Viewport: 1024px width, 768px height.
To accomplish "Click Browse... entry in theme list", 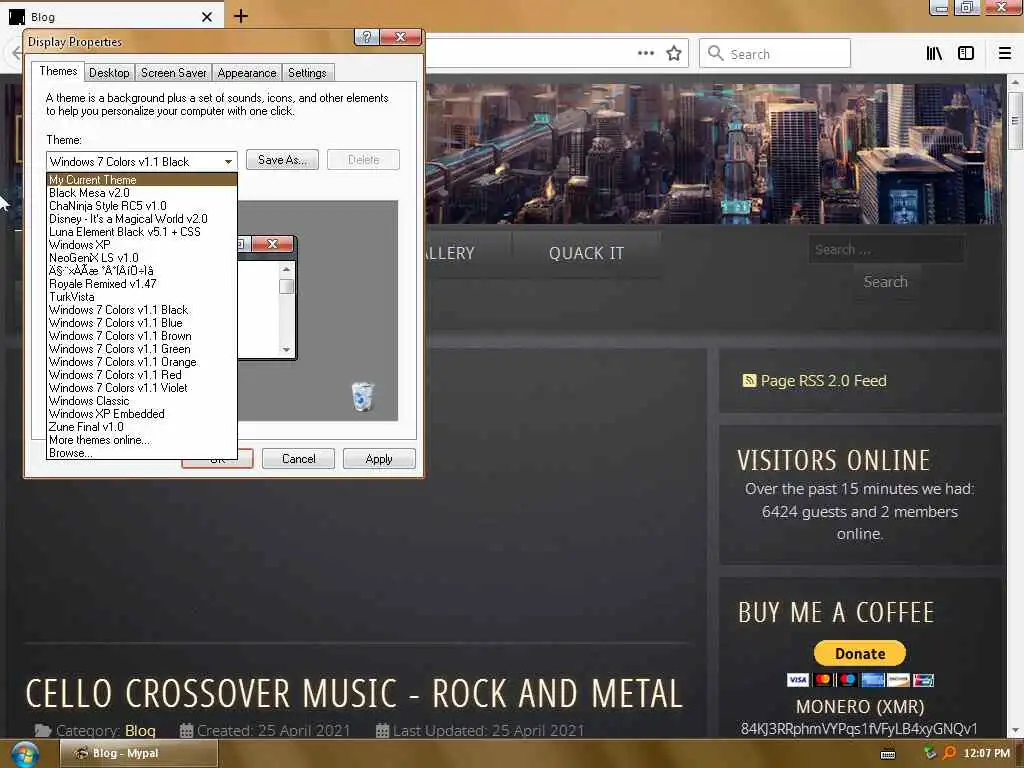I will point(142,453).
